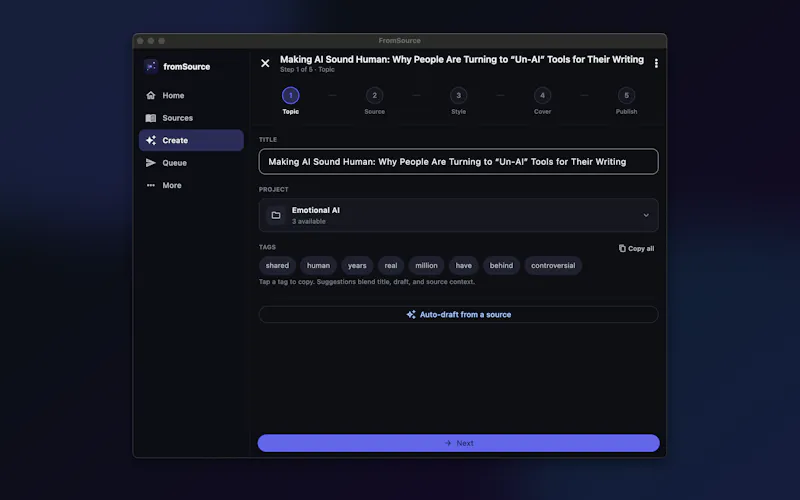
Task: Focus the Title input field
Action: pyautogui.click(x=458, y=162)
